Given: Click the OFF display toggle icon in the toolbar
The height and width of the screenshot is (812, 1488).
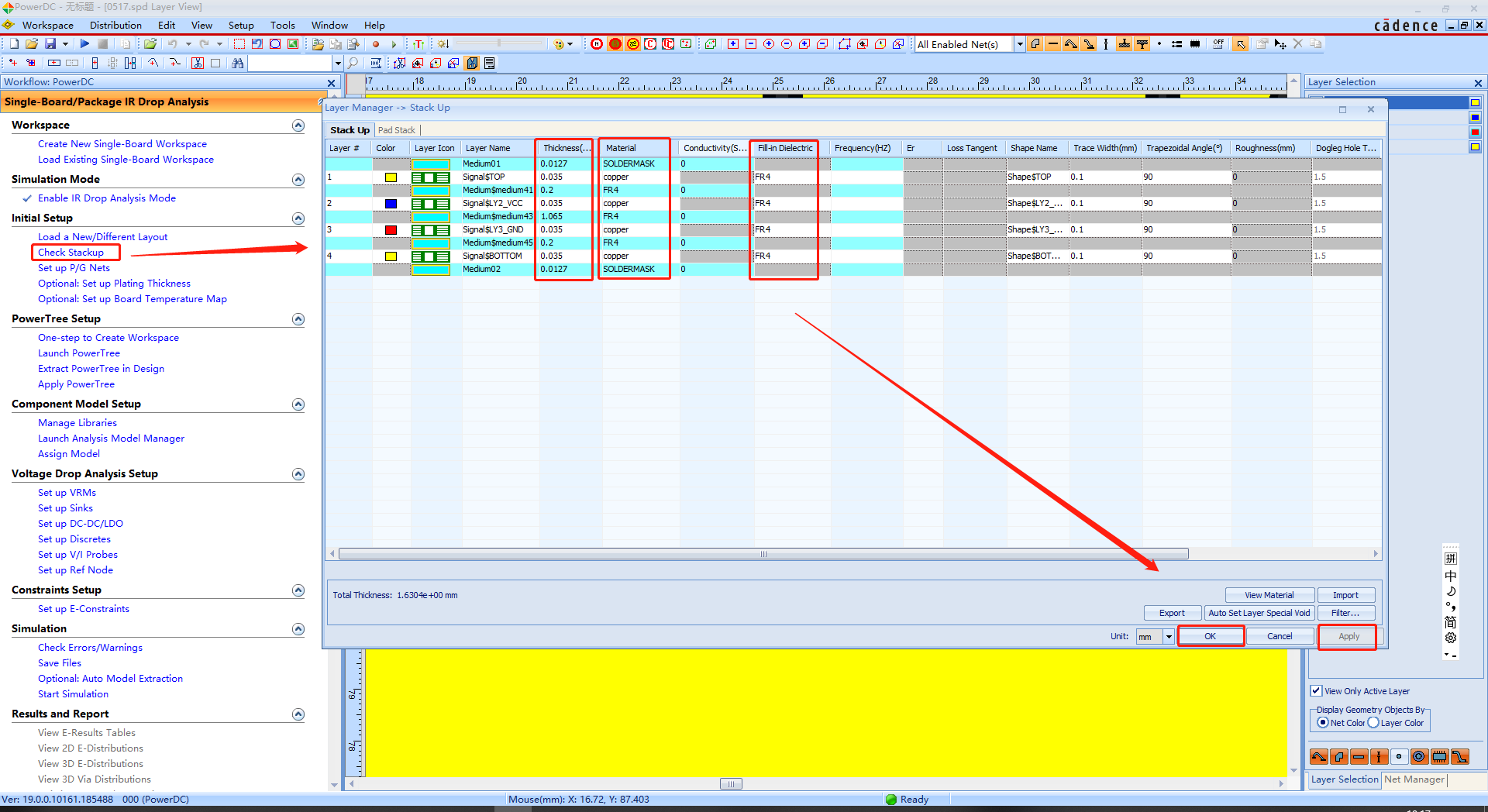Looking at the screenshot, I should pyautogui.click(x=1218, y=44).
